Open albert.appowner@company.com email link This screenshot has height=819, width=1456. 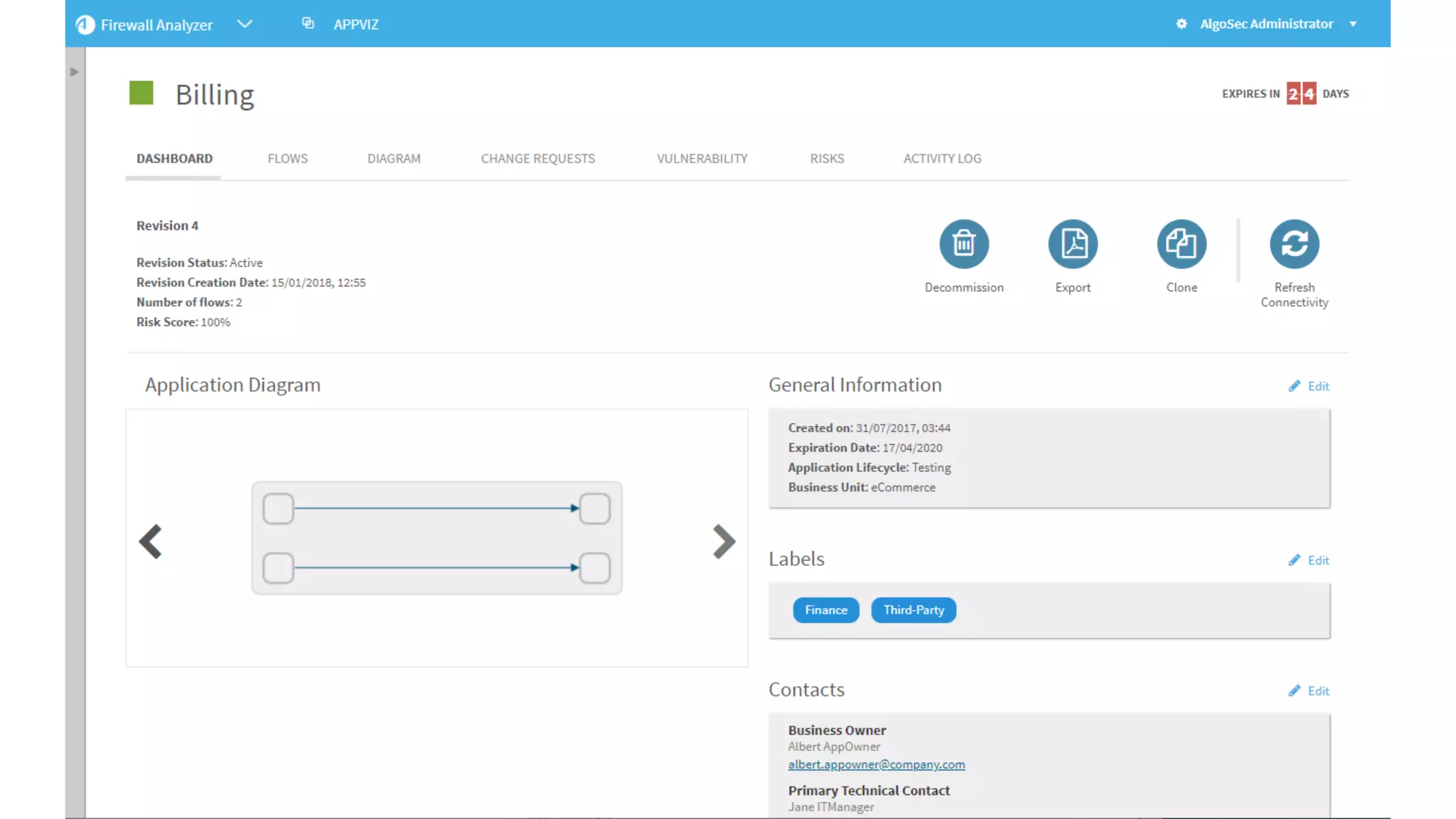click(876, 765)
